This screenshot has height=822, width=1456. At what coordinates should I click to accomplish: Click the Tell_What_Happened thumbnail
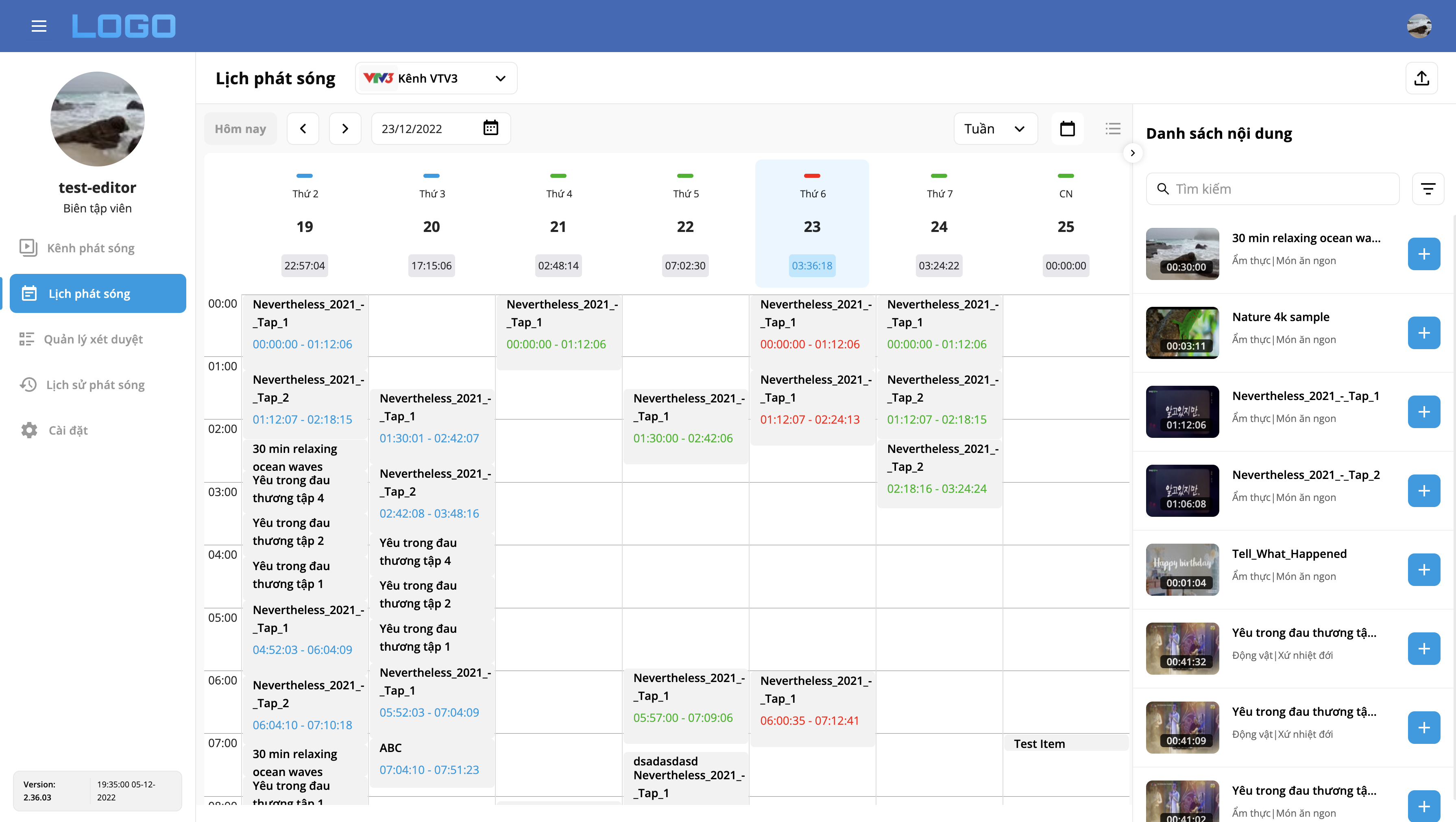point(1182,569)
